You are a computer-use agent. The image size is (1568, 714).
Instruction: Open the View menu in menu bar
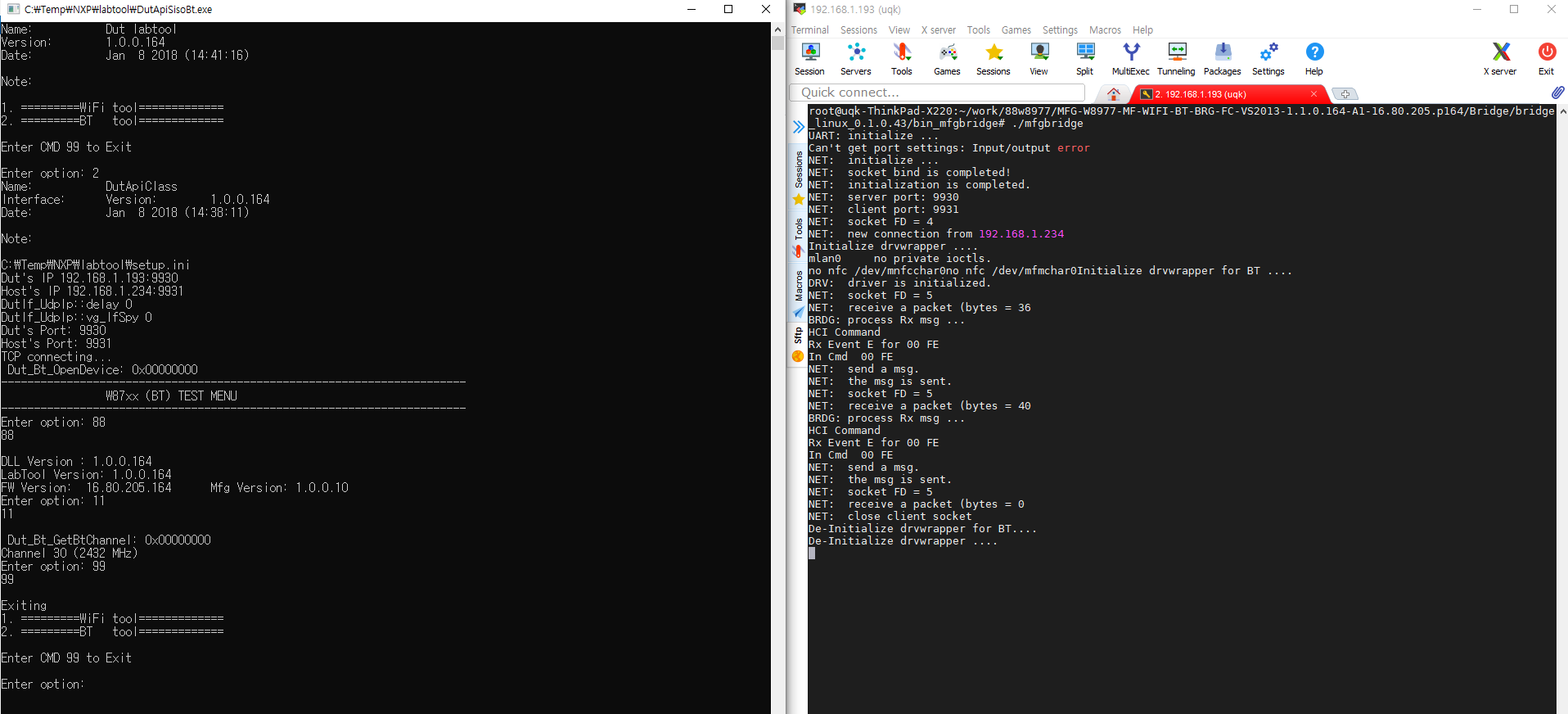[899, 30]
